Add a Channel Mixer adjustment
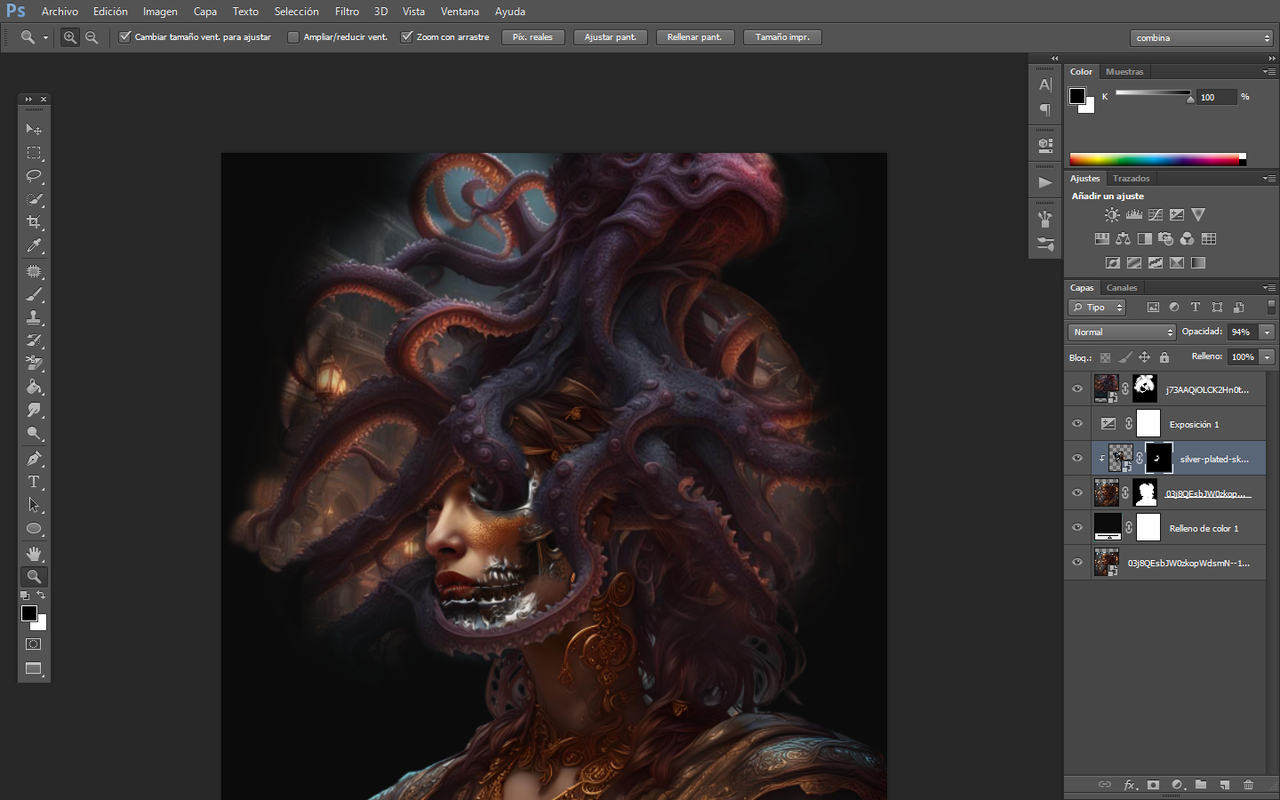This screenshot has width=1280, height=800. [x=1187, y=239]
